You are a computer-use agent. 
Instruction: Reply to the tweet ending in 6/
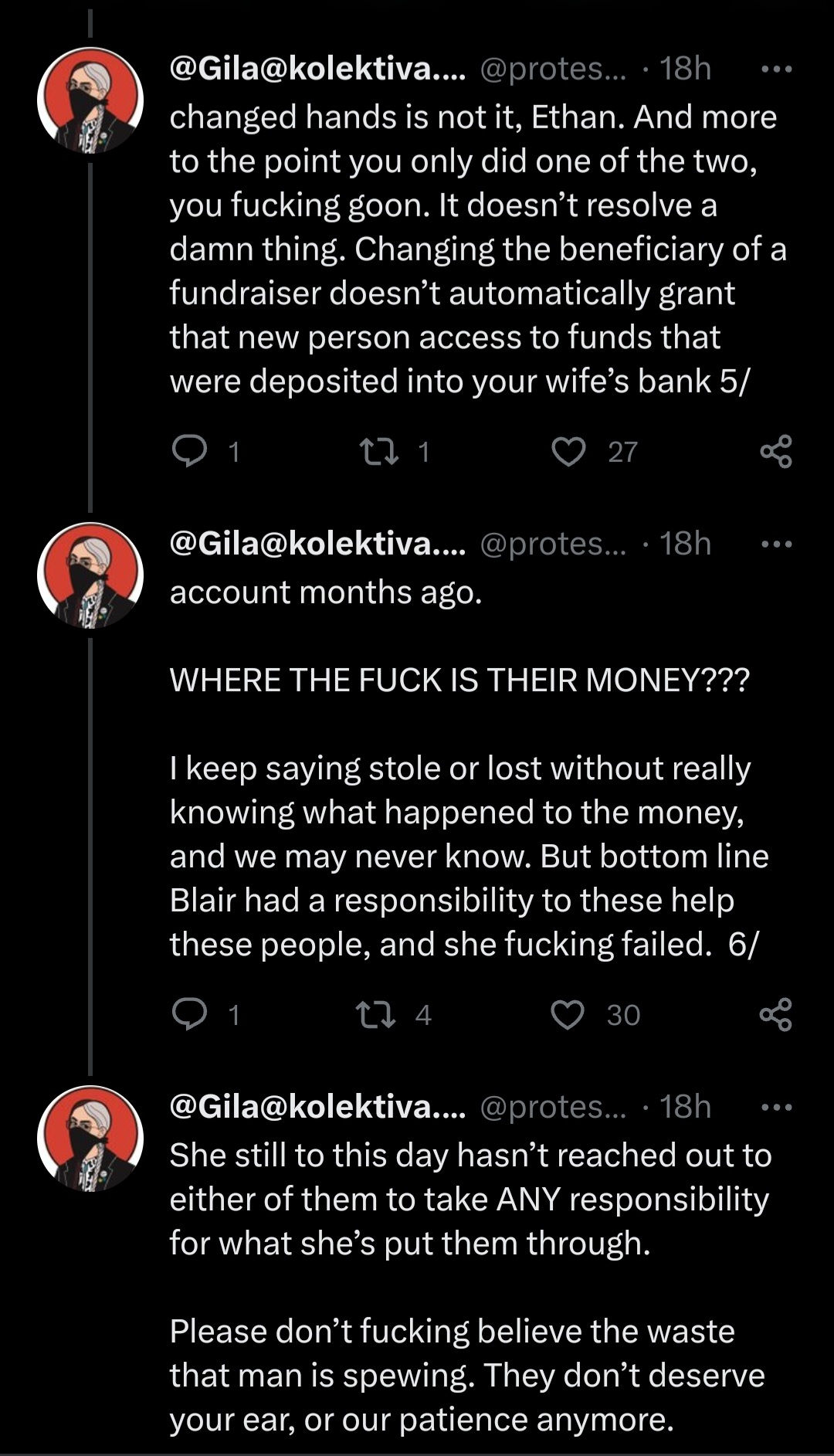pos(188,1014)
